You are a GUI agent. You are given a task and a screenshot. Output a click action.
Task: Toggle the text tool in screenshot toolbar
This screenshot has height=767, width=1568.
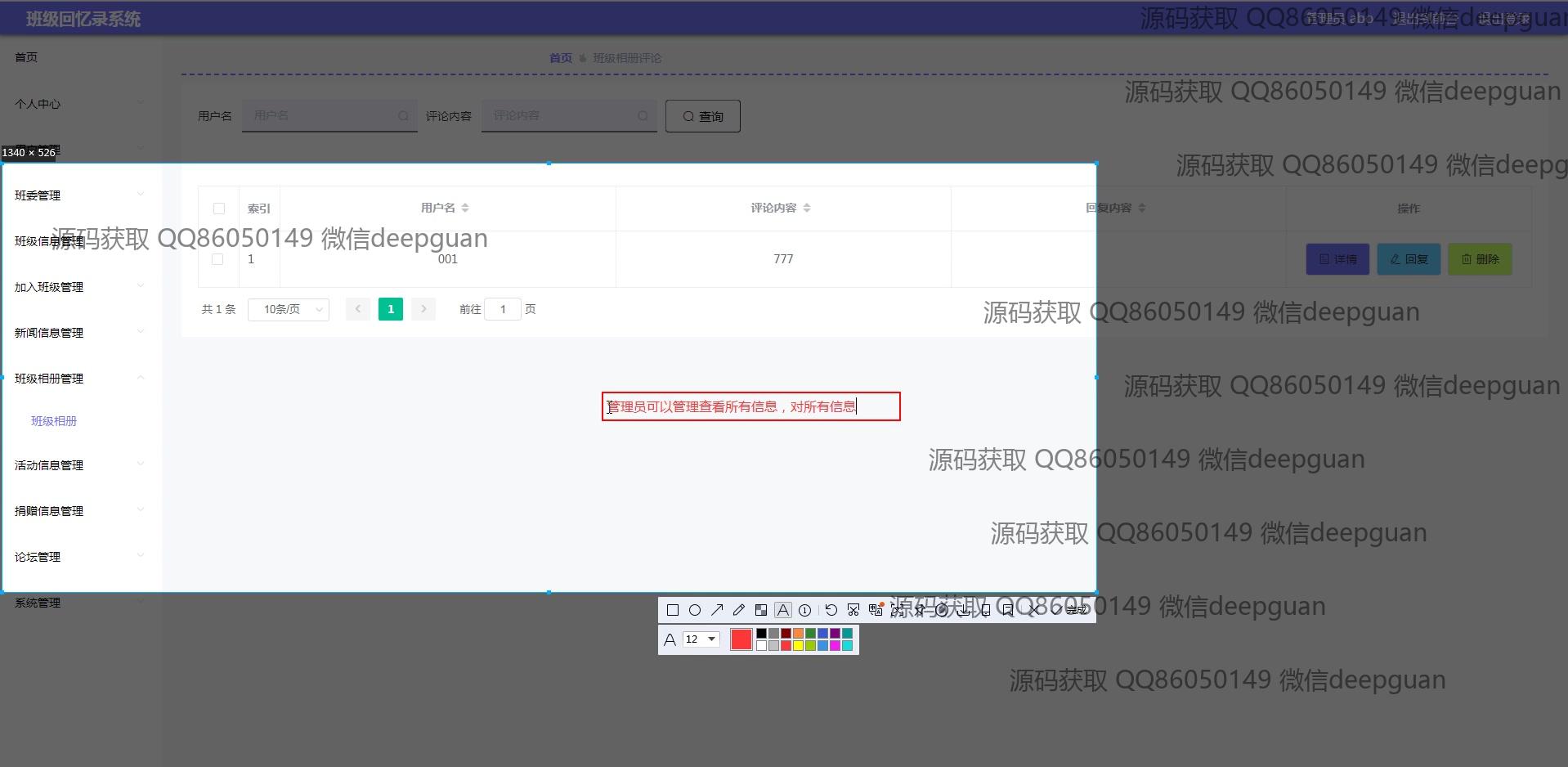click(783, 610)
